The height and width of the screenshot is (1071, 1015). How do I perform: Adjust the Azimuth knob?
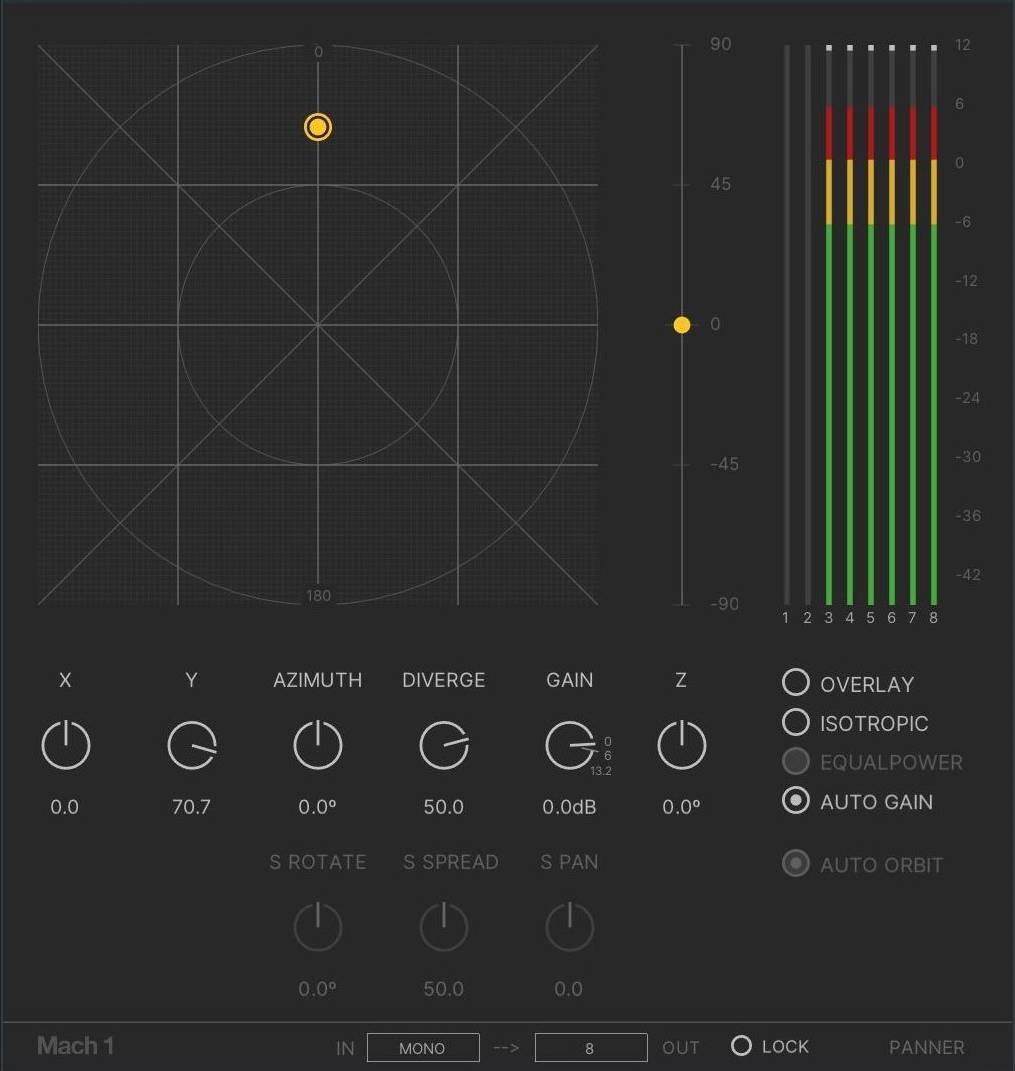click(318, 745)
